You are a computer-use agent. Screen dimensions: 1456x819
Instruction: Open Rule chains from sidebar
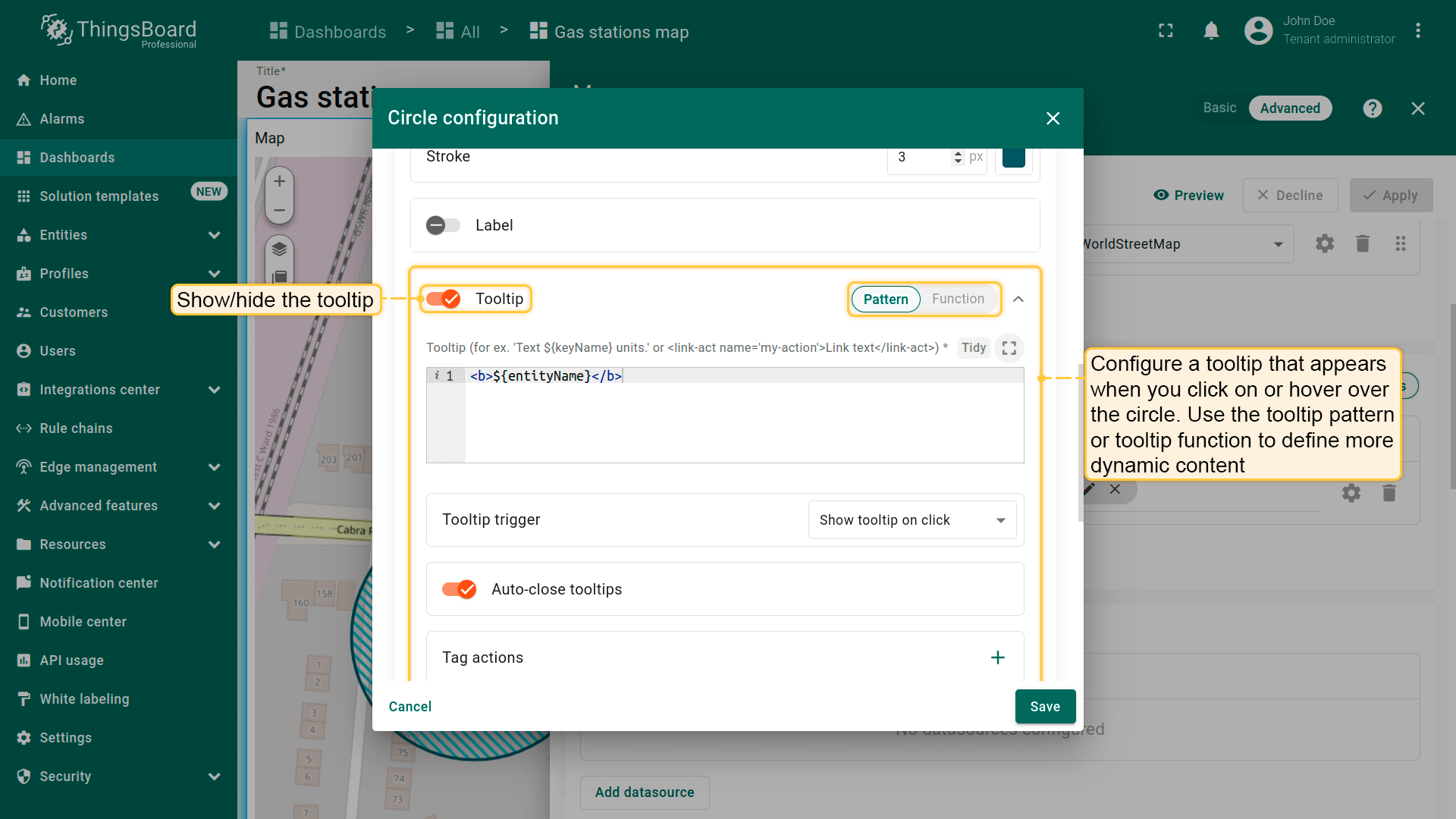click(76, 428)
